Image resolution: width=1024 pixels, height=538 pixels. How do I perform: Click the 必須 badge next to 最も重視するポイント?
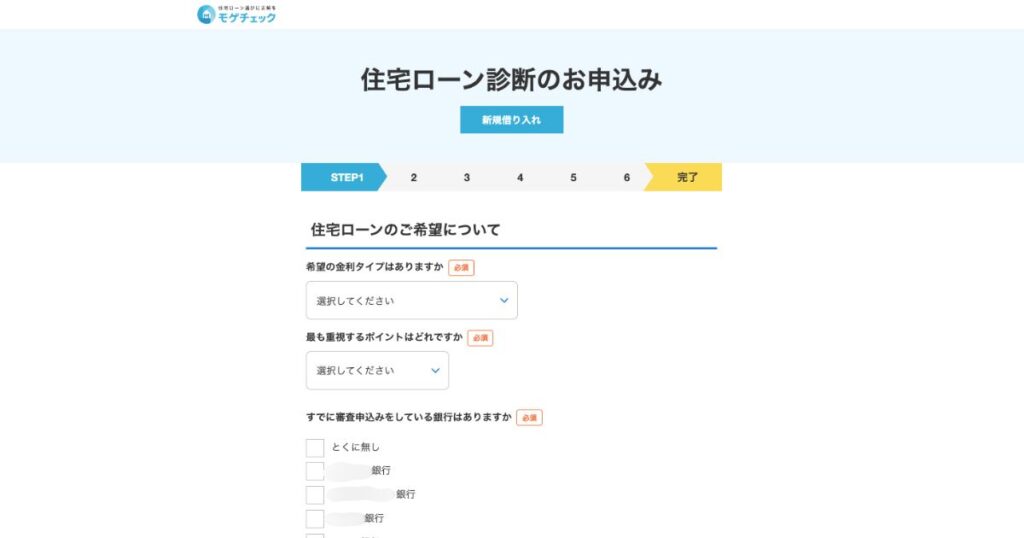(480, 338)
